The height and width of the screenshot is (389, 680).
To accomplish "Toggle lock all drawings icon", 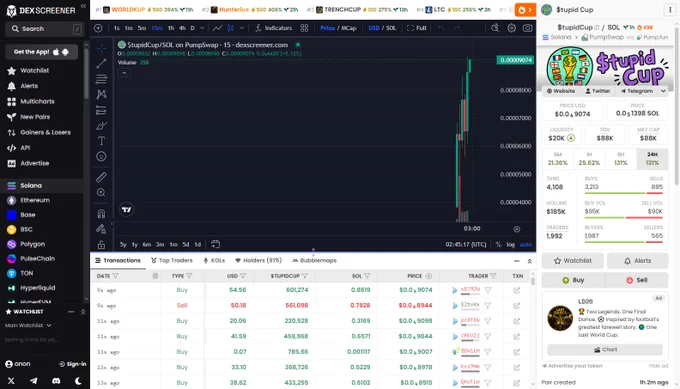I will click(101, 245).
